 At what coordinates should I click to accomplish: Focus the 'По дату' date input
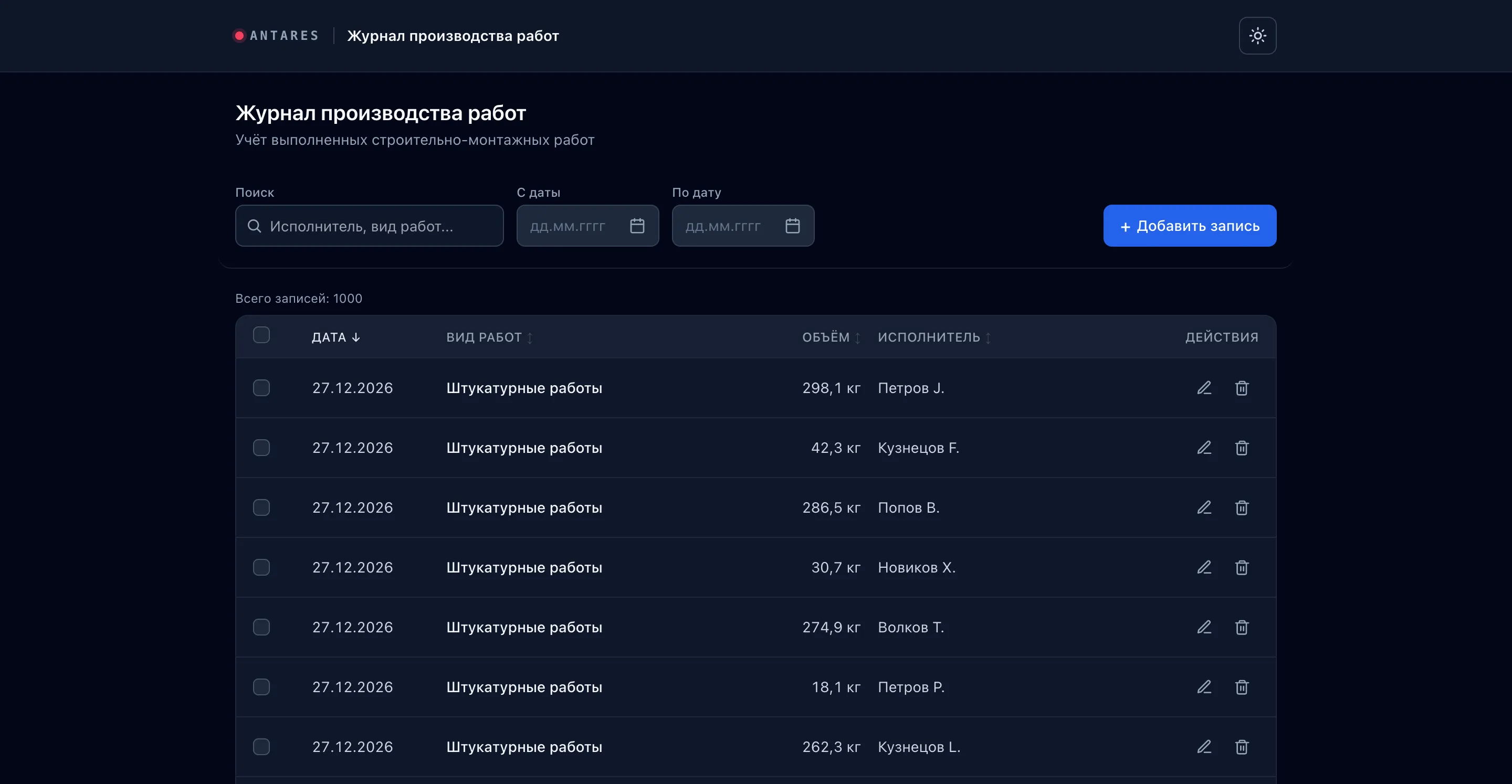pos(743,226)
